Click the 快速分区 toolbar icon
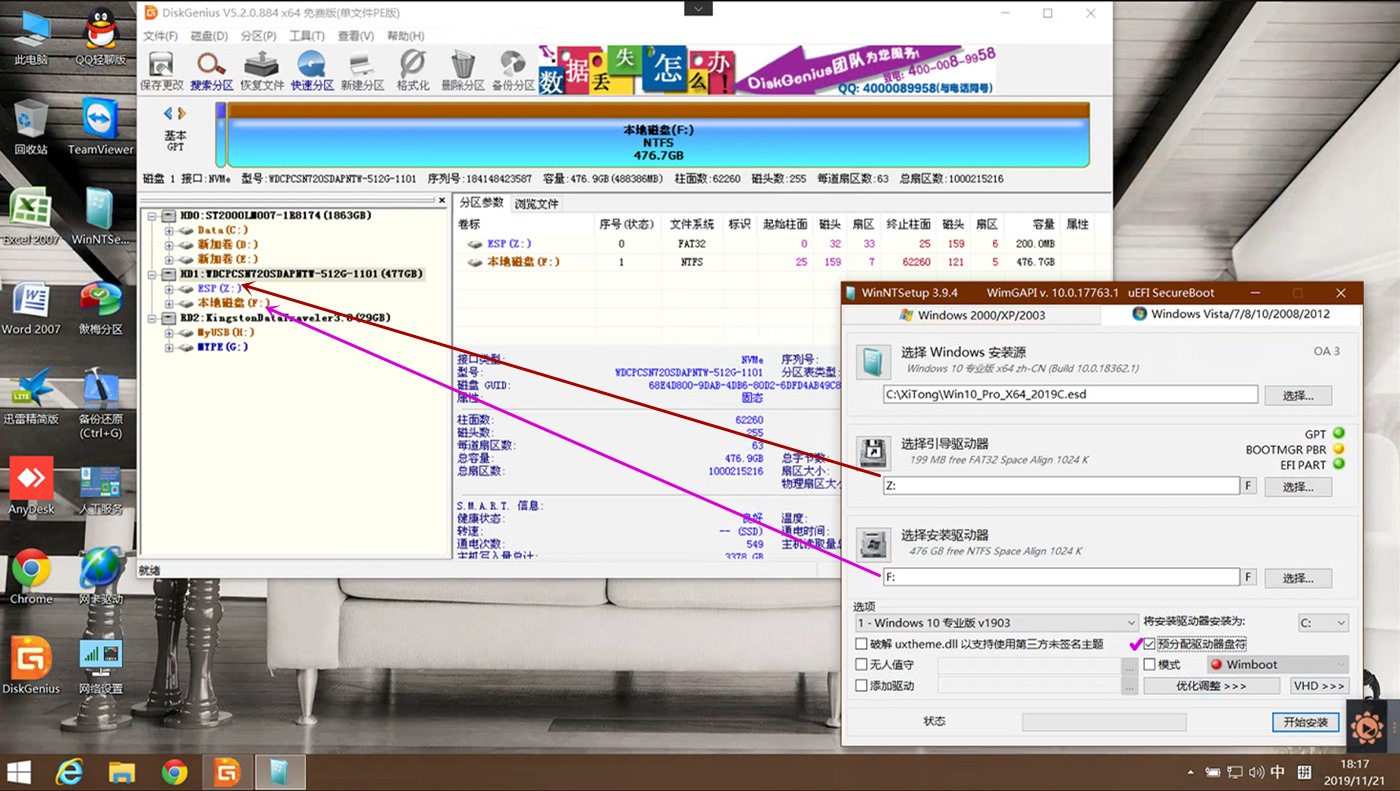This screenshot has height=791, width=1400. [x=312, y=70]
